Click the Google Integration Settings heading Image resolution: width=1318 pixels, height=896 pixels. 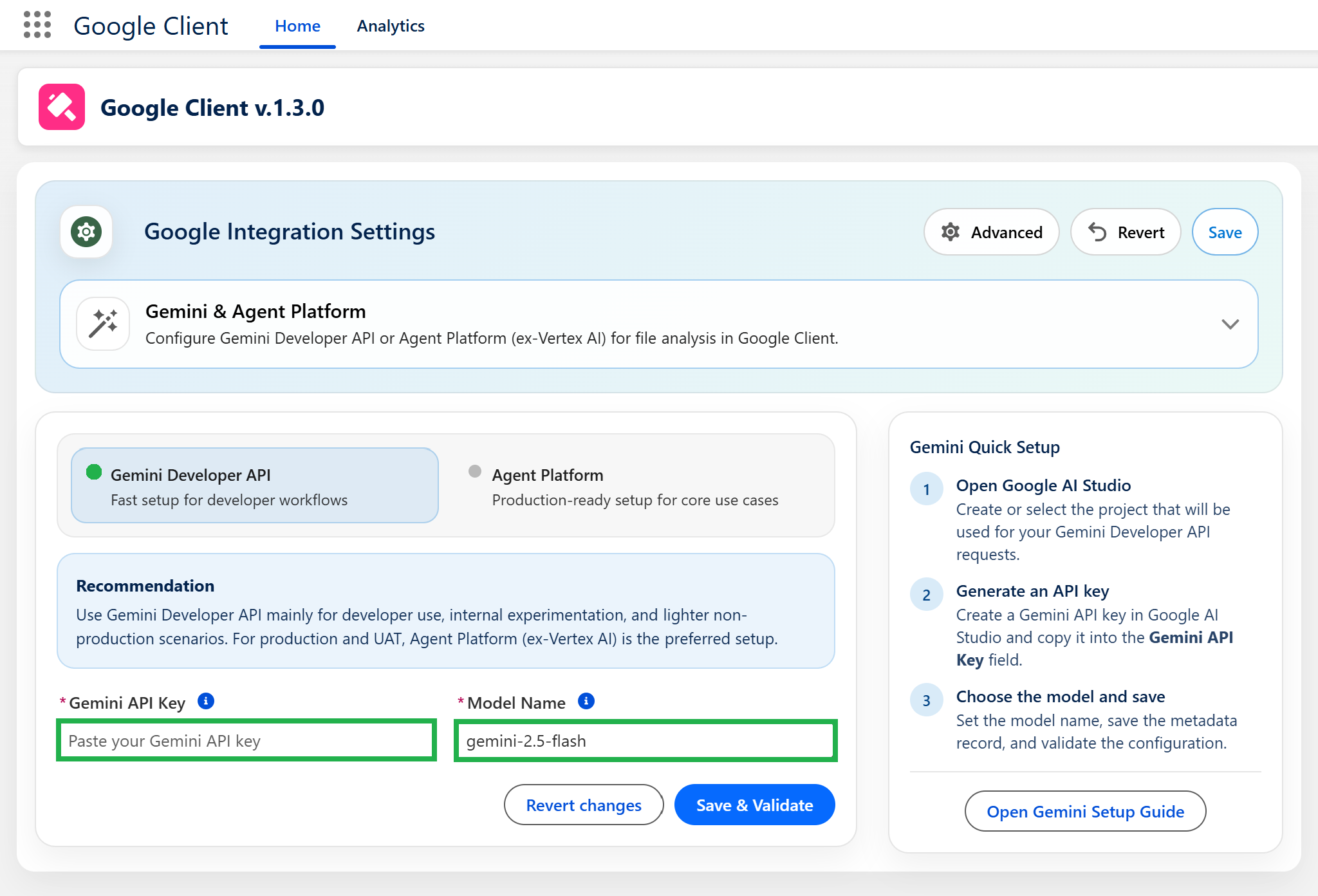pyautogui.click(x=290, y=232)
